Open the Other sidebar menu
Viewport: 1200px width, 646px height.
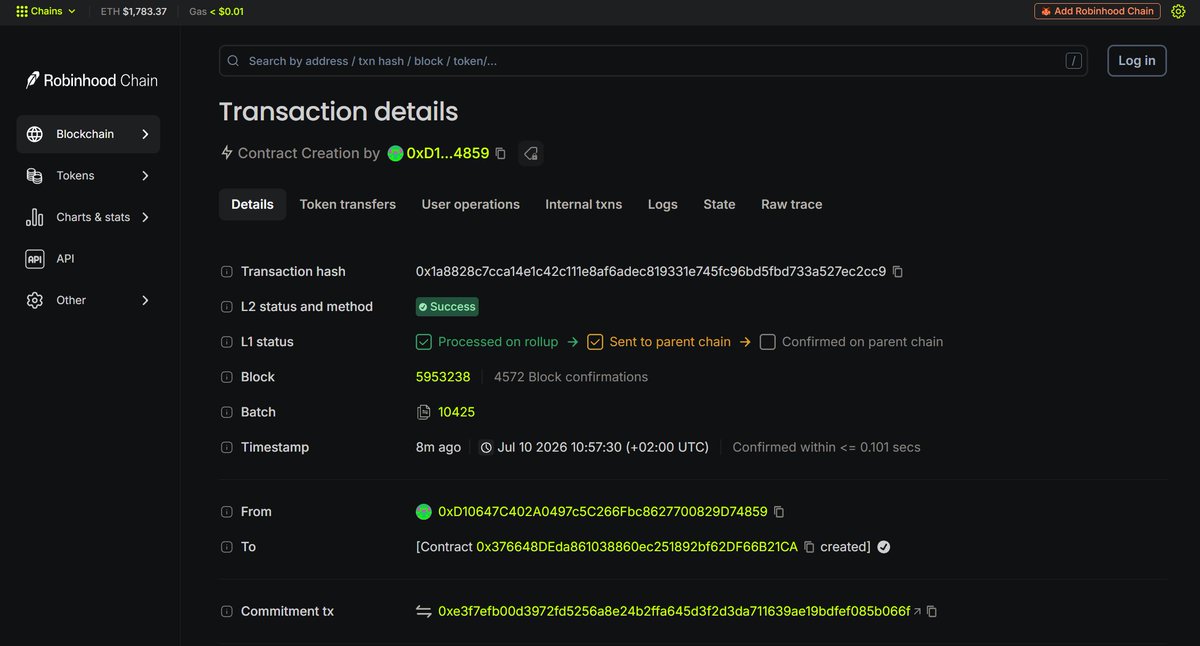[88, 300]
